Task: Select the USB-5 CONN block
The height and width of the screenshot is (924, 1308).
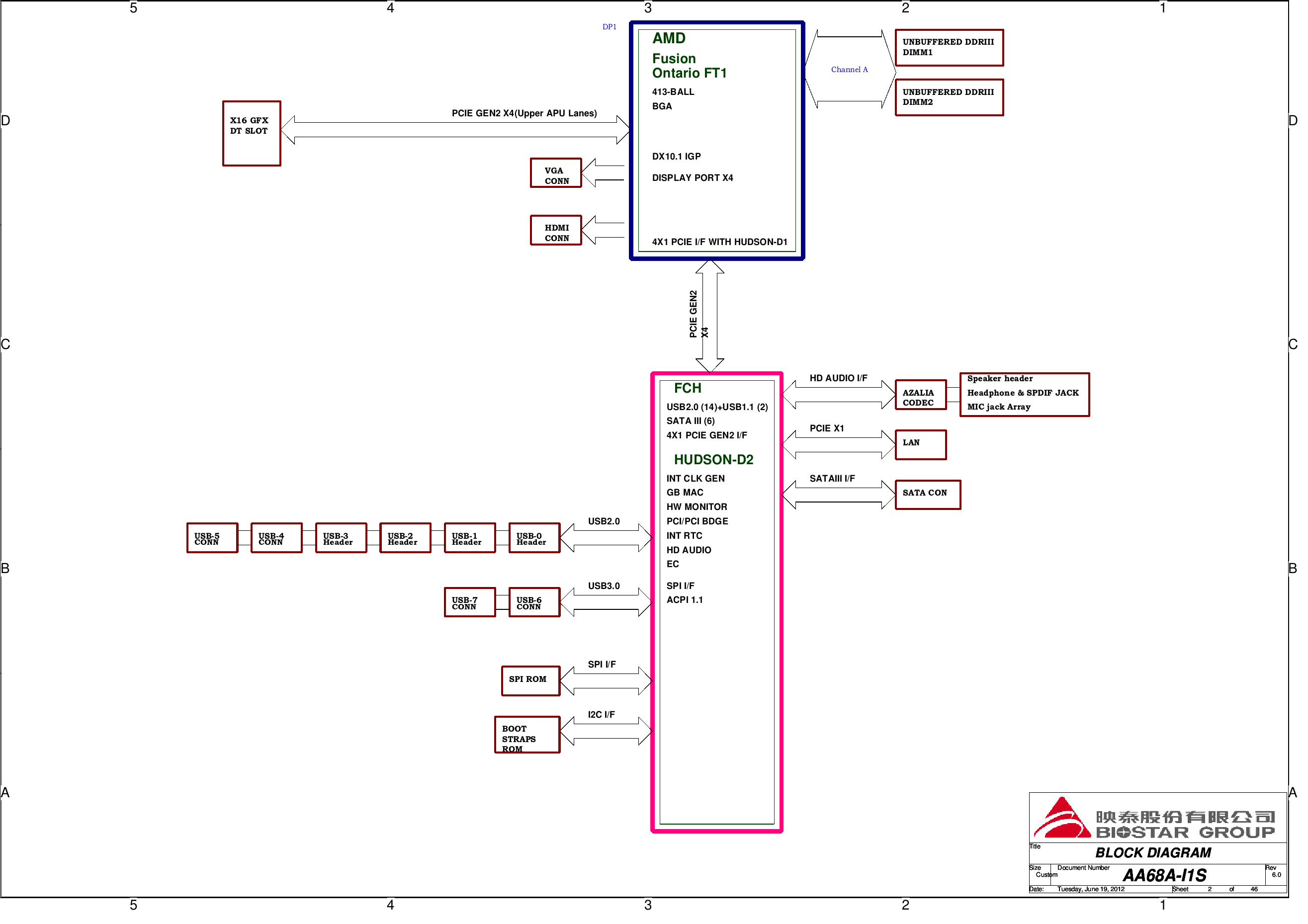Action: [x=212, y=538]
